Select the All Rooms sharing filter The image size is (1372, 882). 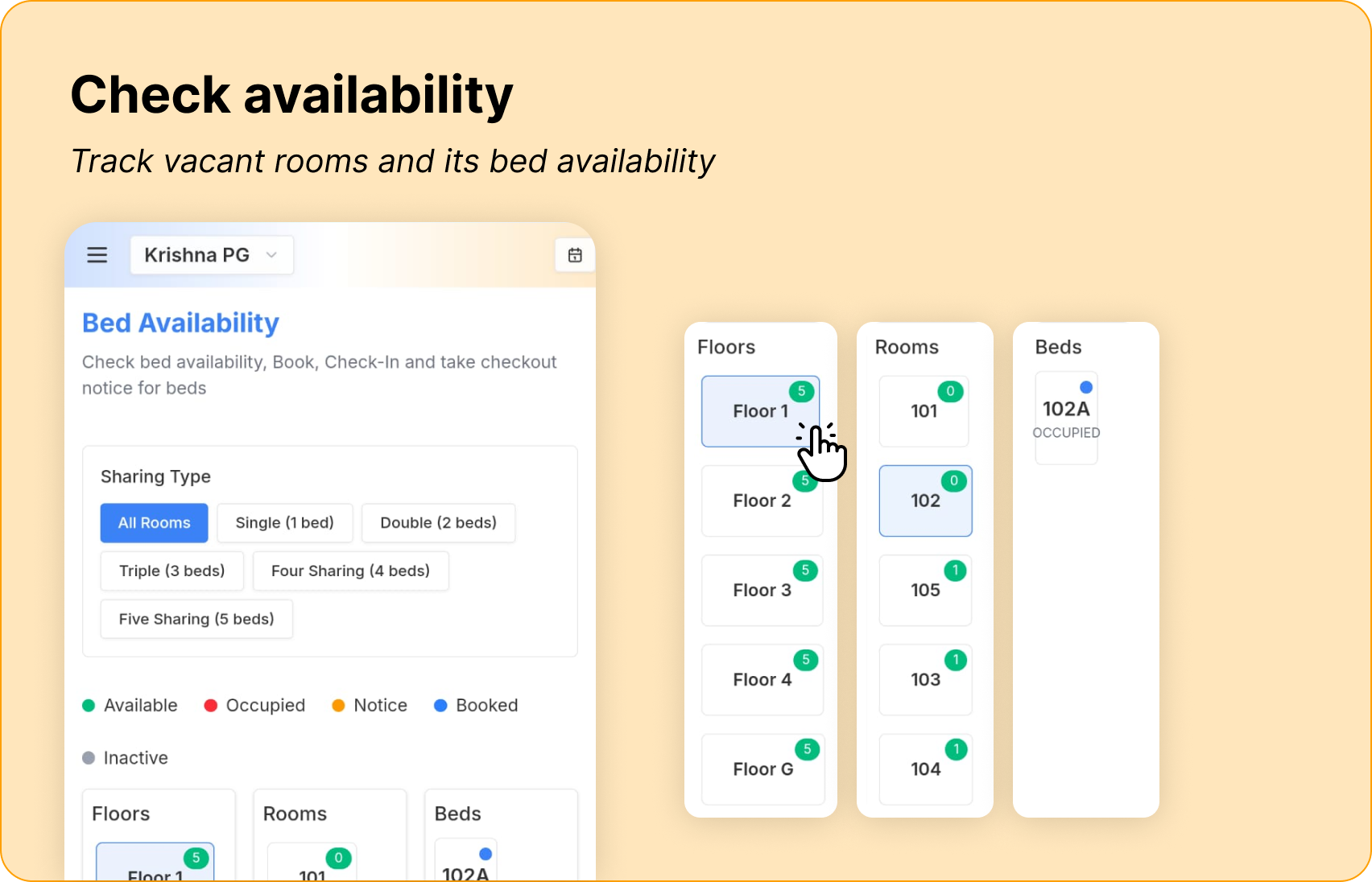click(x=154, y=523)
